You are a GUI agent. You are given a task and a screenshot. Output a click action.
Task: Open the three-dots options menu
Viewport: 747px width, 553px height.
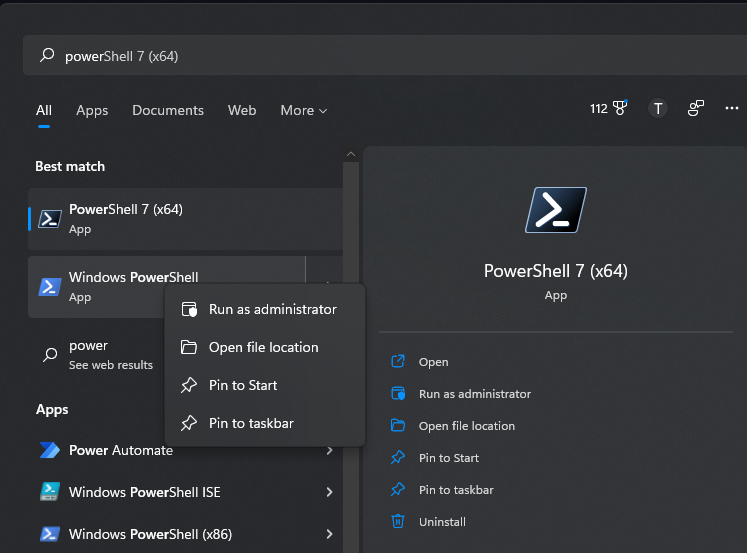click(x=732, y=109)
